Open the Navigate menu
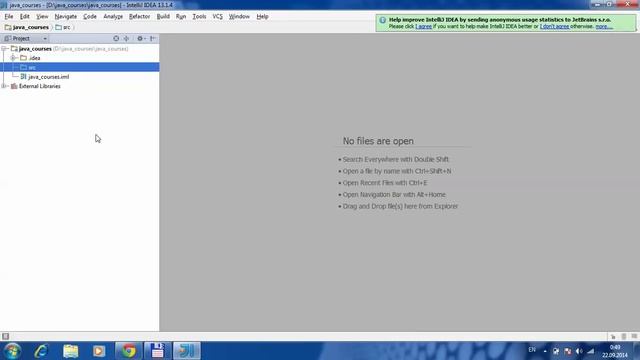This screenshot has width=640, height=360. 66,17
